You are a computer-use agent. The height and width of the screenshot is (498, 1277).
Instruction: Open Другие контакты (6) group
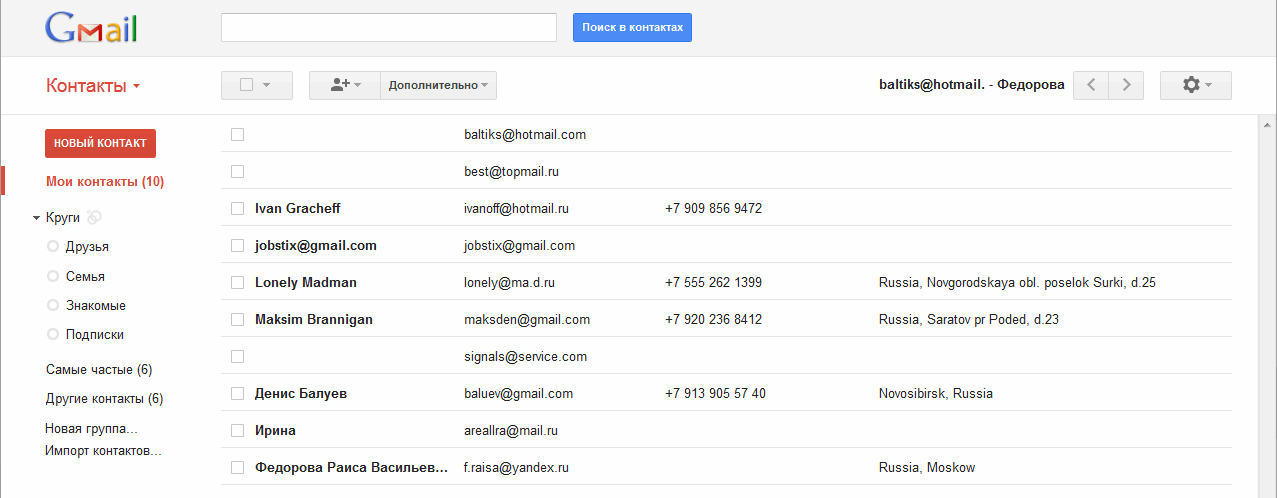point(104,399)
